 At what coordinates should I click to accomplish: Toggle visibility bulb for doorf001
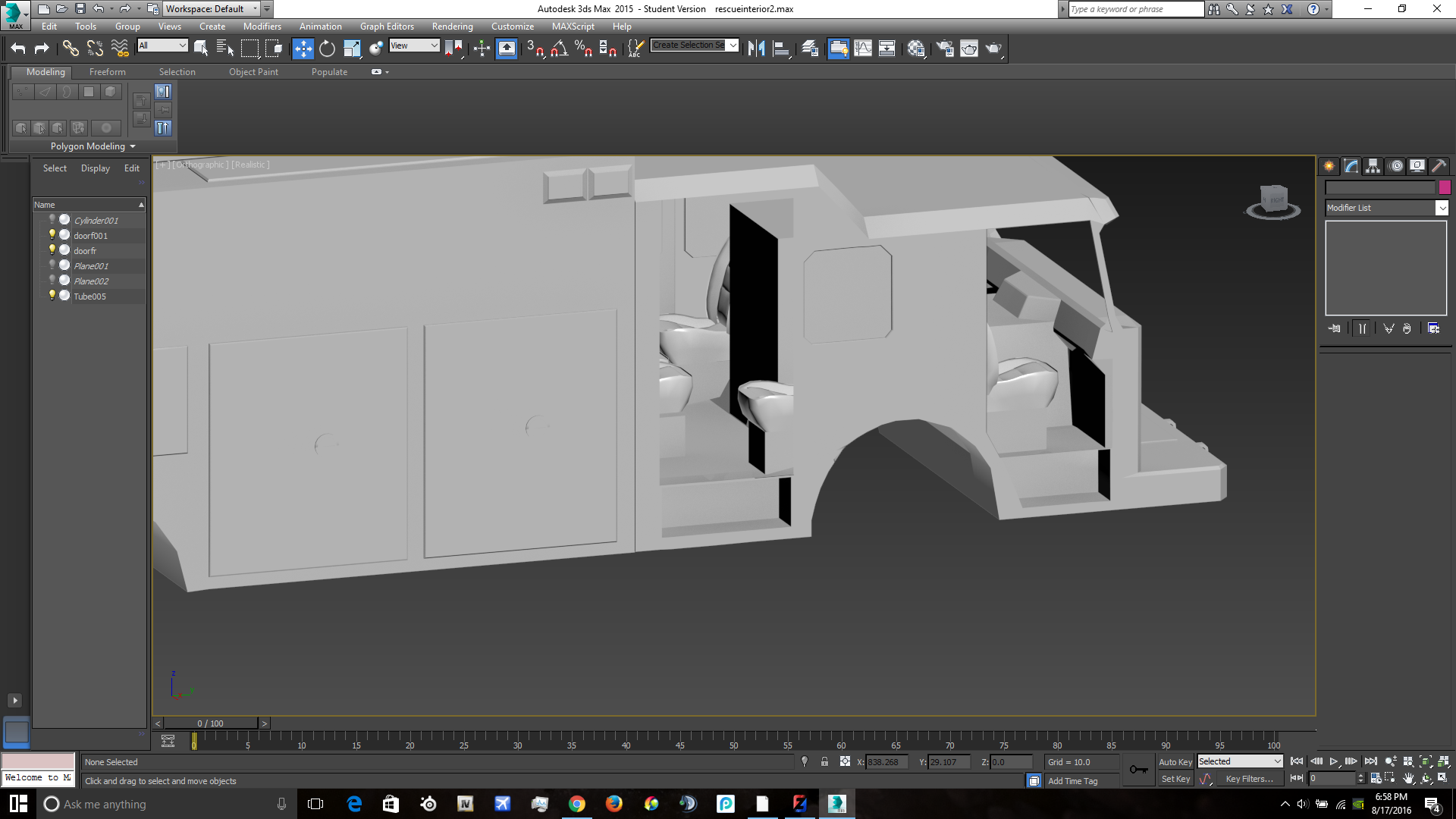tap(52, 235)
